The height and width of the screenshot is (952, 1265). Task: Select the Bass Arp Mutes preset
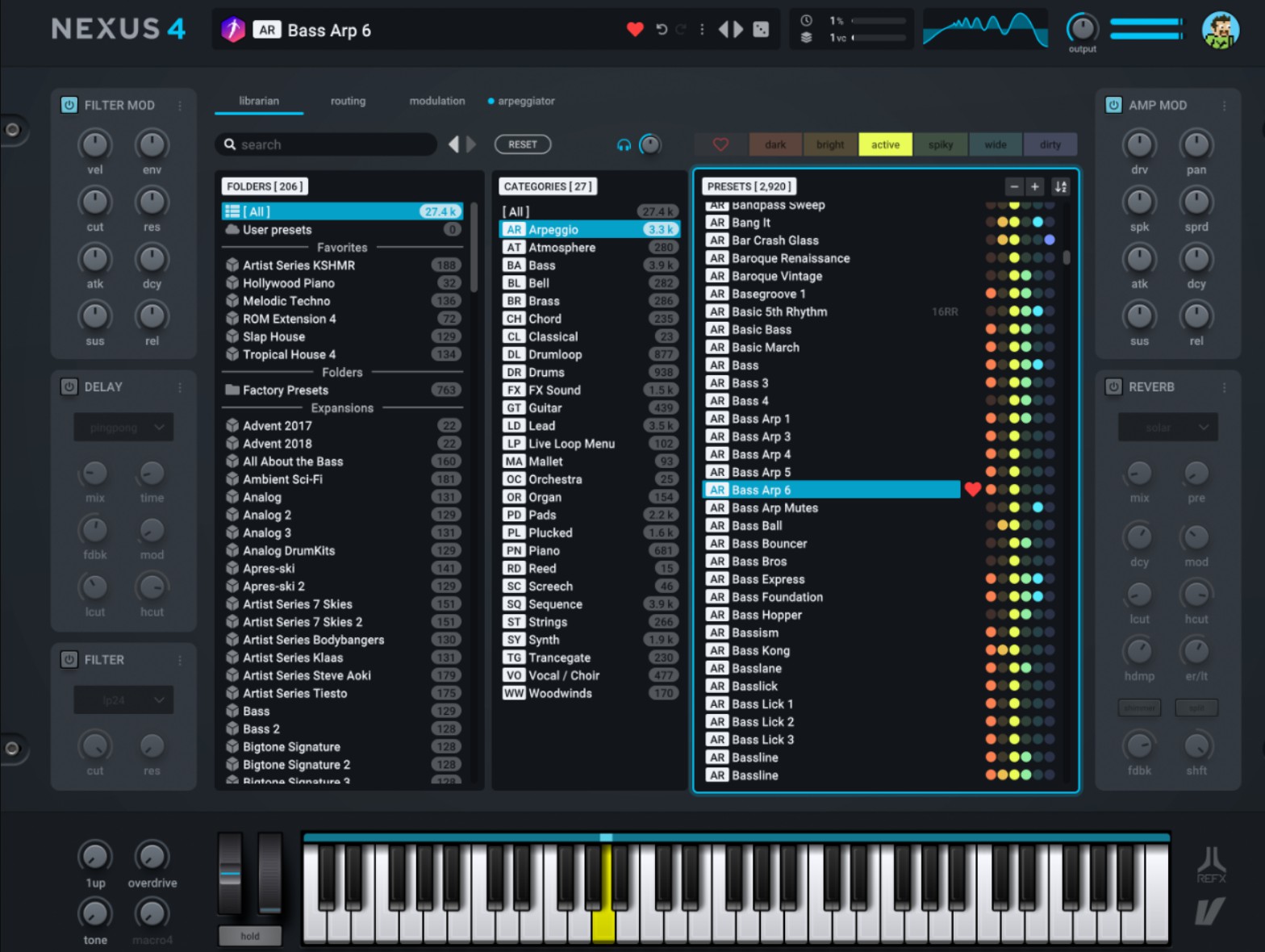tap(831, 508)
